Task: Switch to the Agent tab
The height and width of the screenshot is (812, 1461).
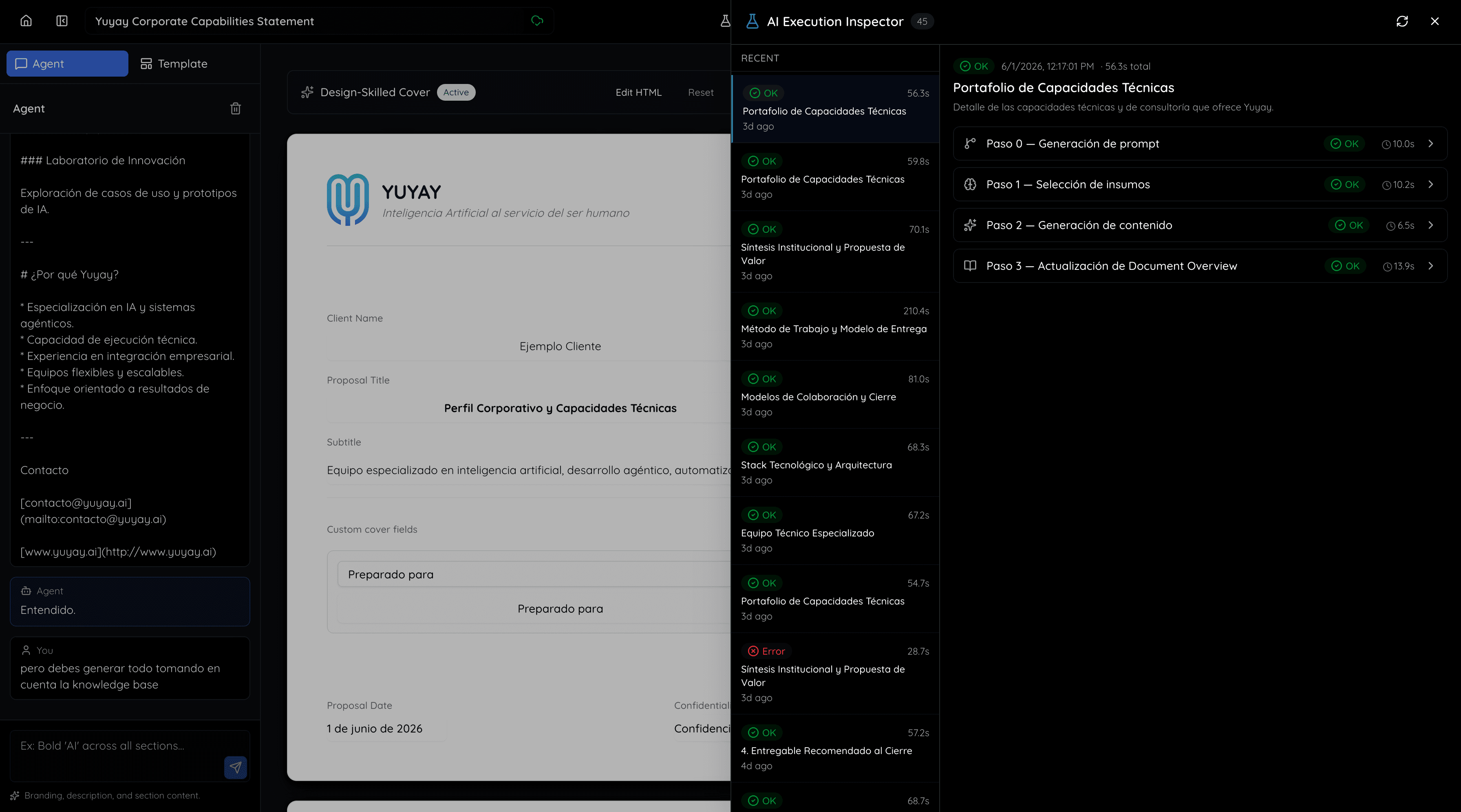Action: pyautogui.click(x=68, y=64)
